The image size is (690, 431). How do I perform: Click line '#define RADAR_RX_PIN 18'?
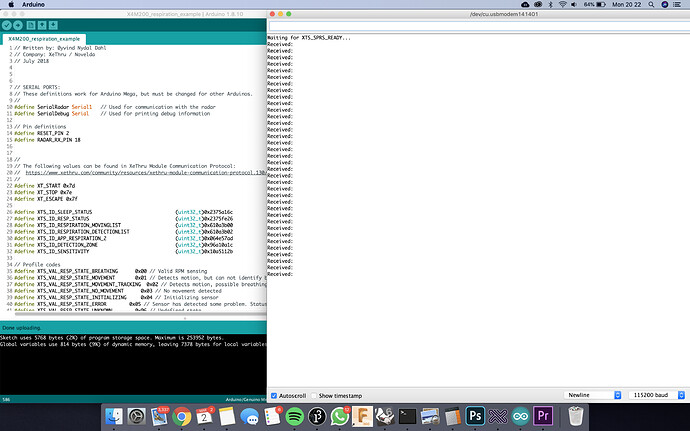point(47,140)
